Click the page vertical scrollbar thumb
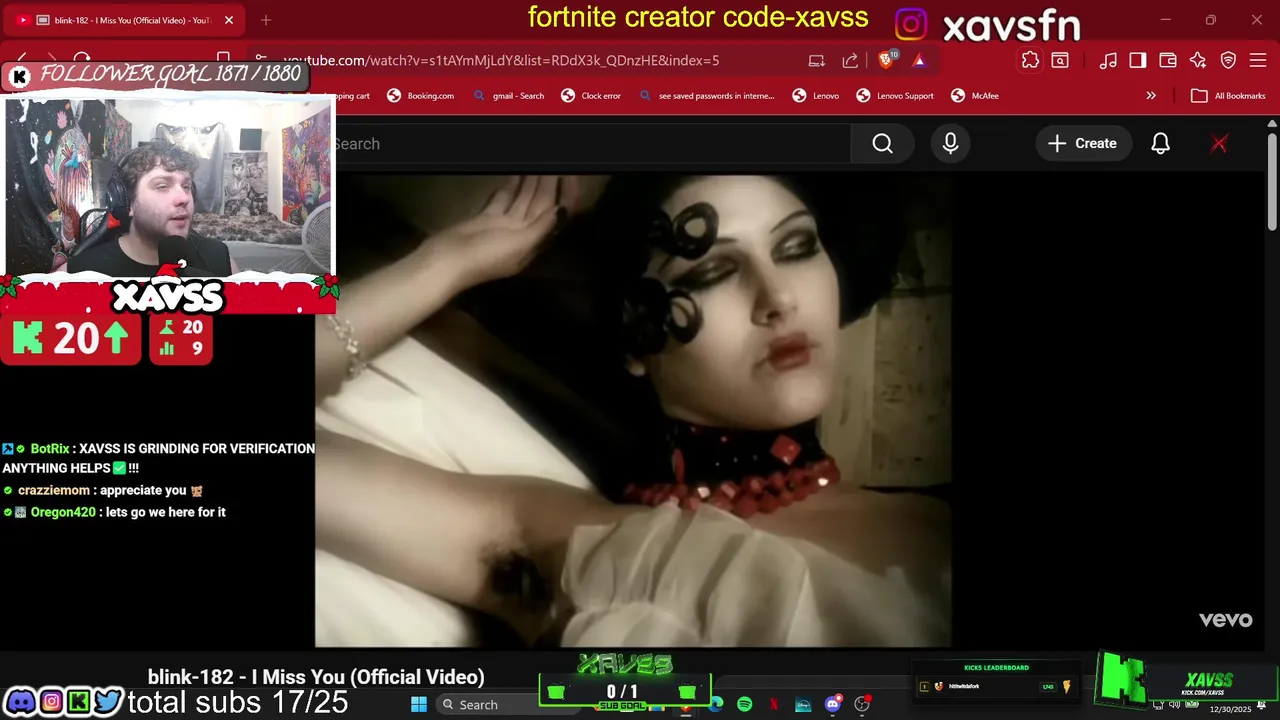Viewport: 1280px width, 720px height. coord(1272,182)
